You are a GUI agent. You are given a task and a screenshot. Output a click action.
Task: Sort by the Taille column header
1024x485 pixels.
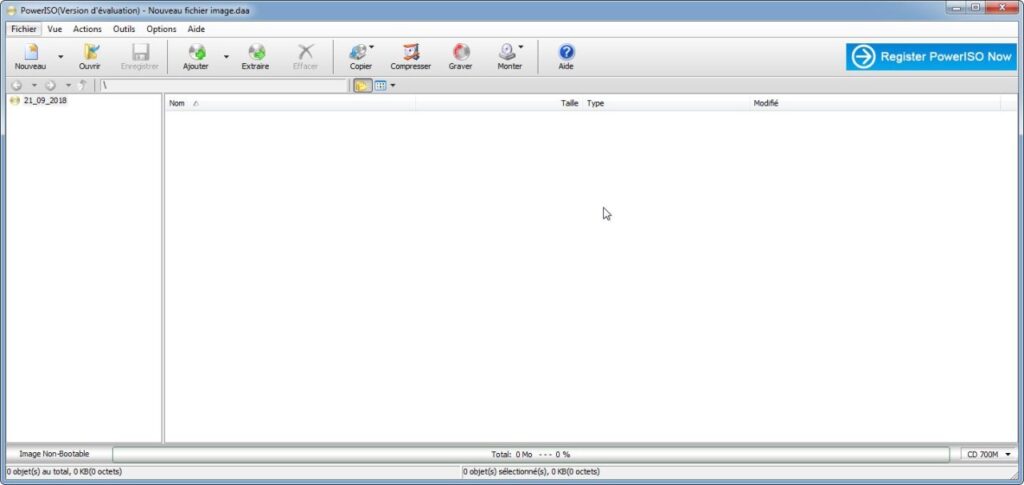499,103
